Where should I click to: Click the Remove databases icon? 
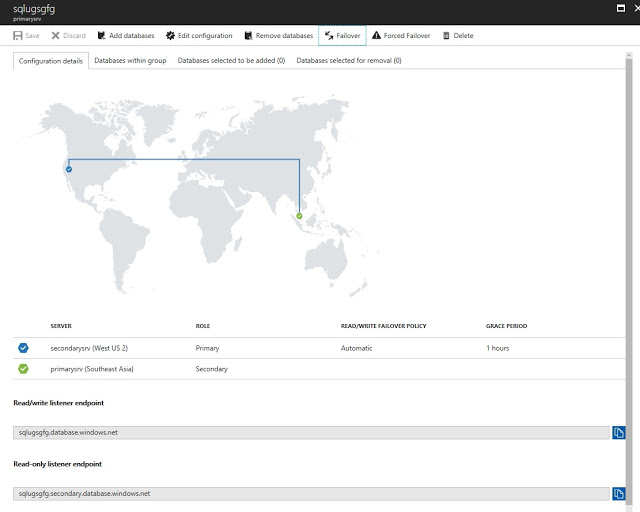click(x=248, y=36)
